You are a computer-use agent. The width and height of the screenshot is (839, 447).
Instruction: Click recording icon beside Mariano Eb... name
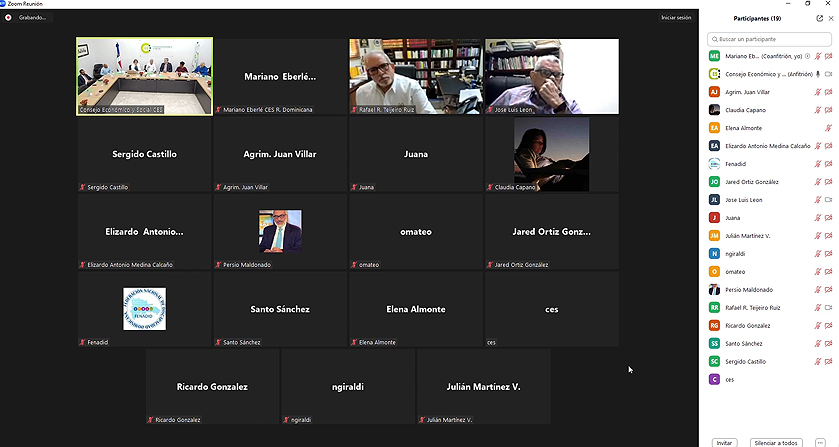tap(807, 56)
